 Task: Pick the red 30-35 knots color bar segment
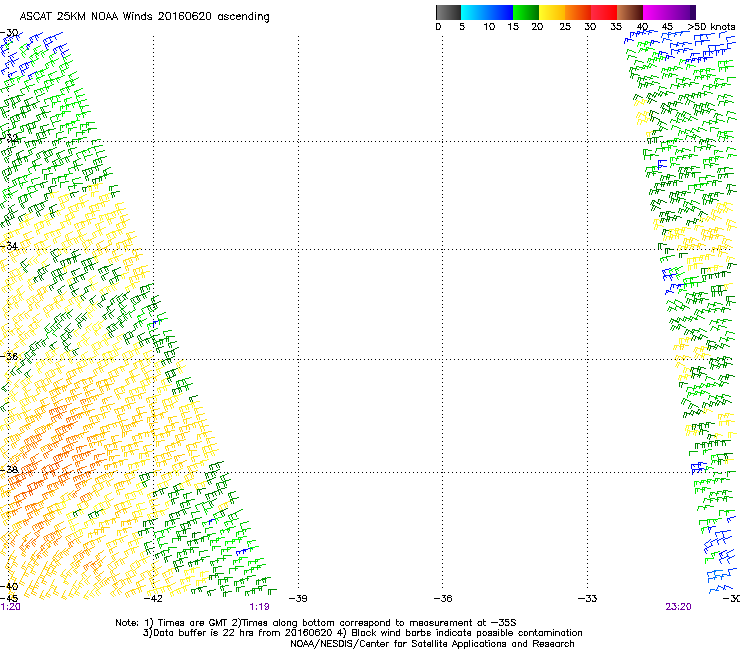click(x=604, y=12)
